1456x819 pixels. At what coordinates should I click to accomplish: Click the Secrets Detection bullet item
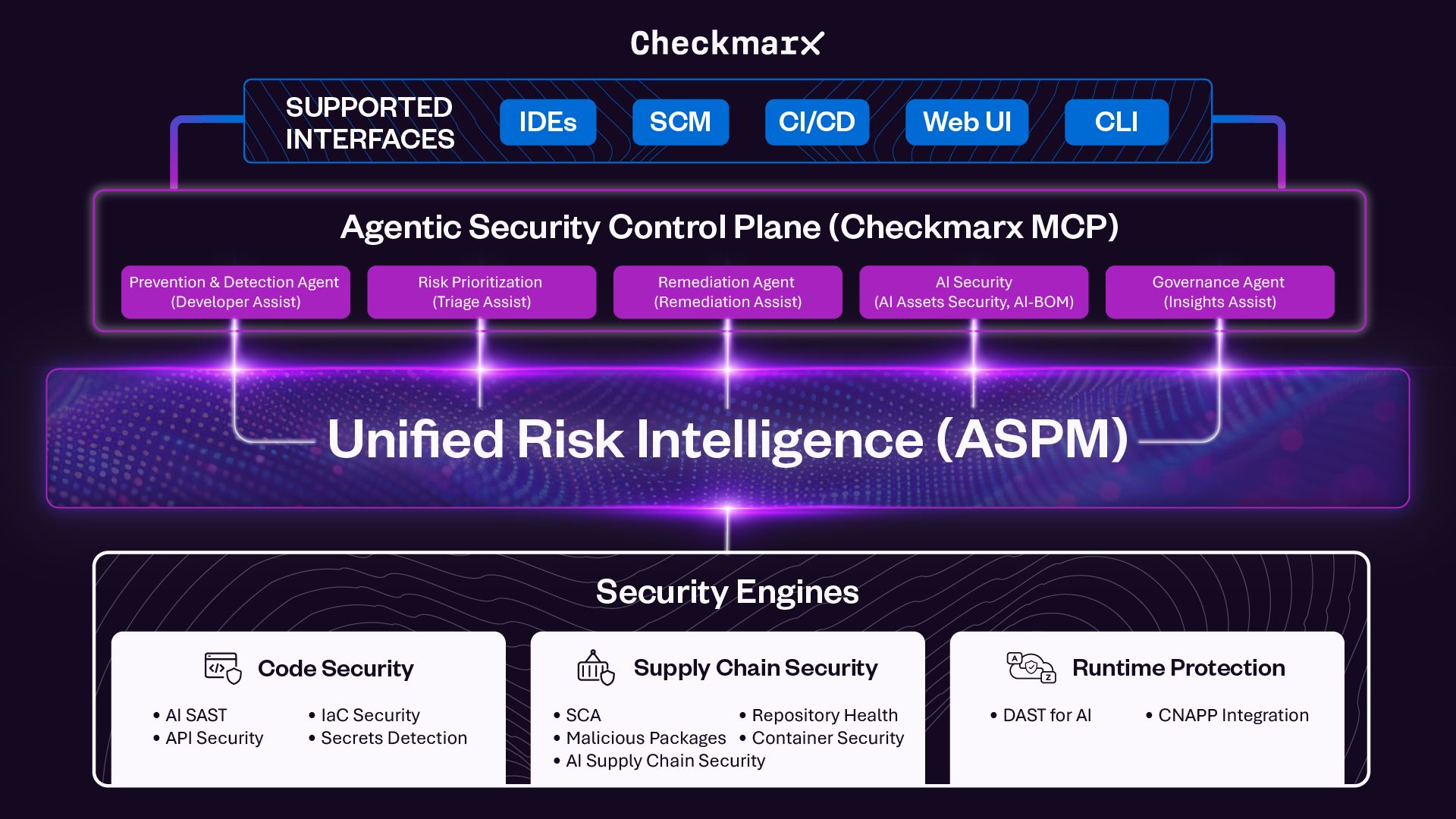[394, 738]
